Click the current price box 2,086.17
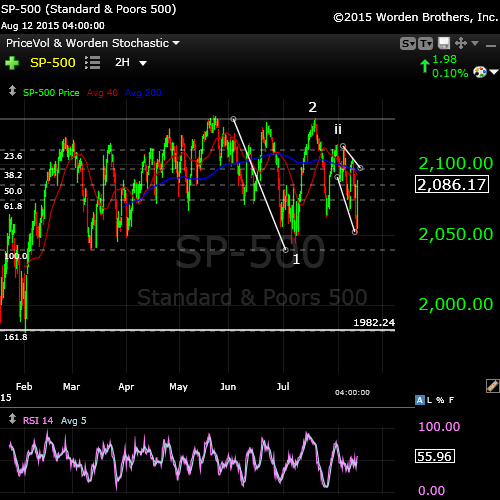The height and width of the screenshot is (500, 500). tap(452, 184)
